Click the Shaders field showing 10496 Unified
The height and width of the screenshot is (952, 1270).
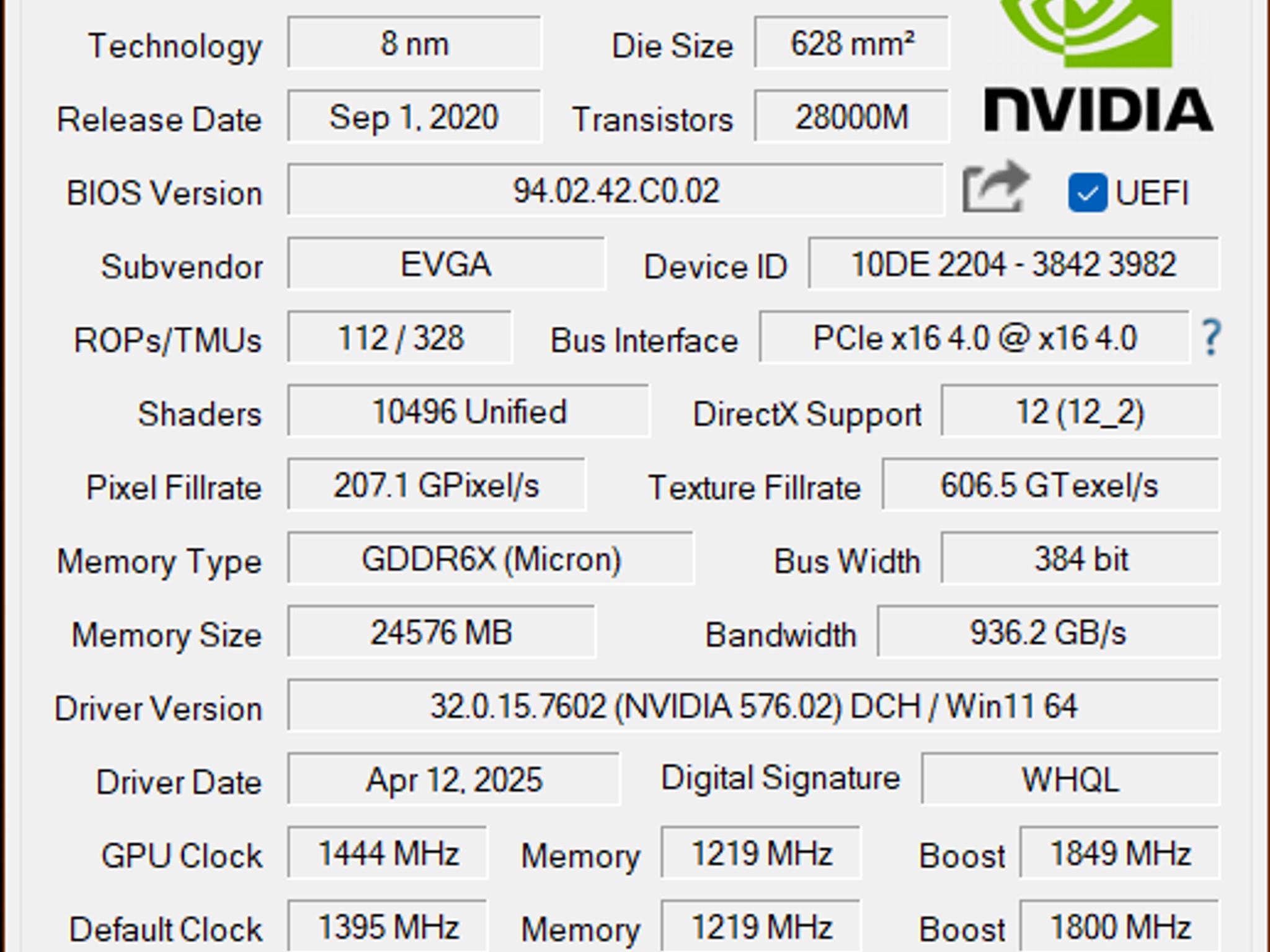pos(468,411)
